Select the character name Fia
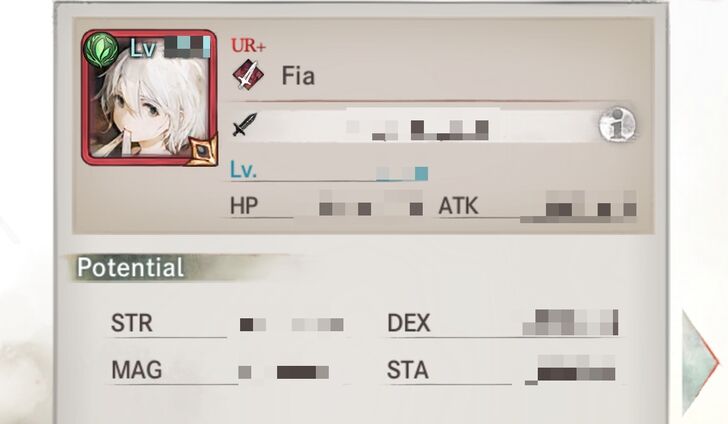 pyautogui.click(x=299, y=76)
